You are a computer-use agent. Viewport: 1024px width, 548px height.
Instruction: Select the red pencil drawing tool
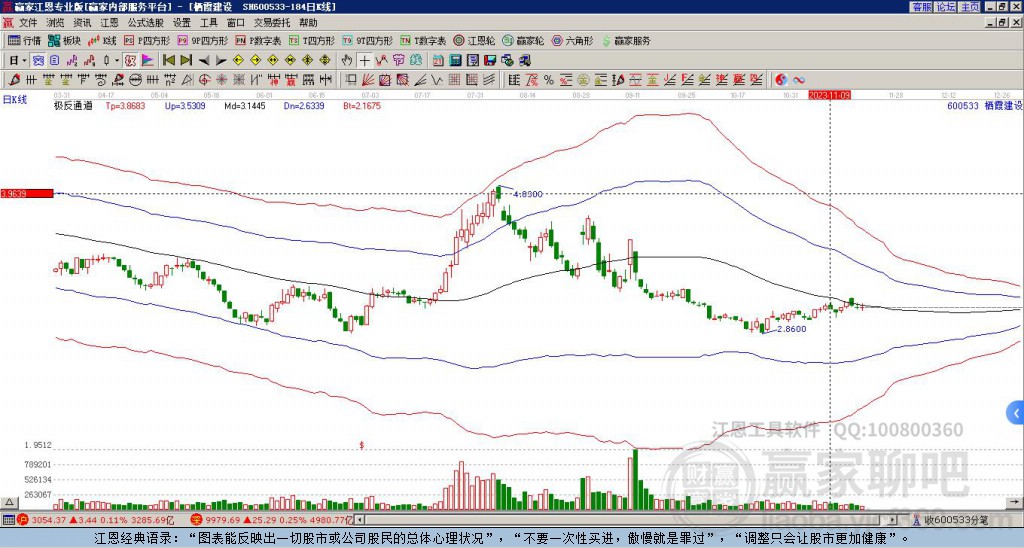click(13, 80)
